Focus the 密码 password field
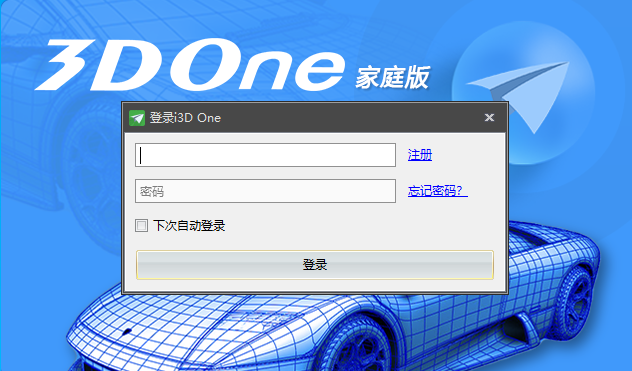632x371 pixels. tap(265, 191)
